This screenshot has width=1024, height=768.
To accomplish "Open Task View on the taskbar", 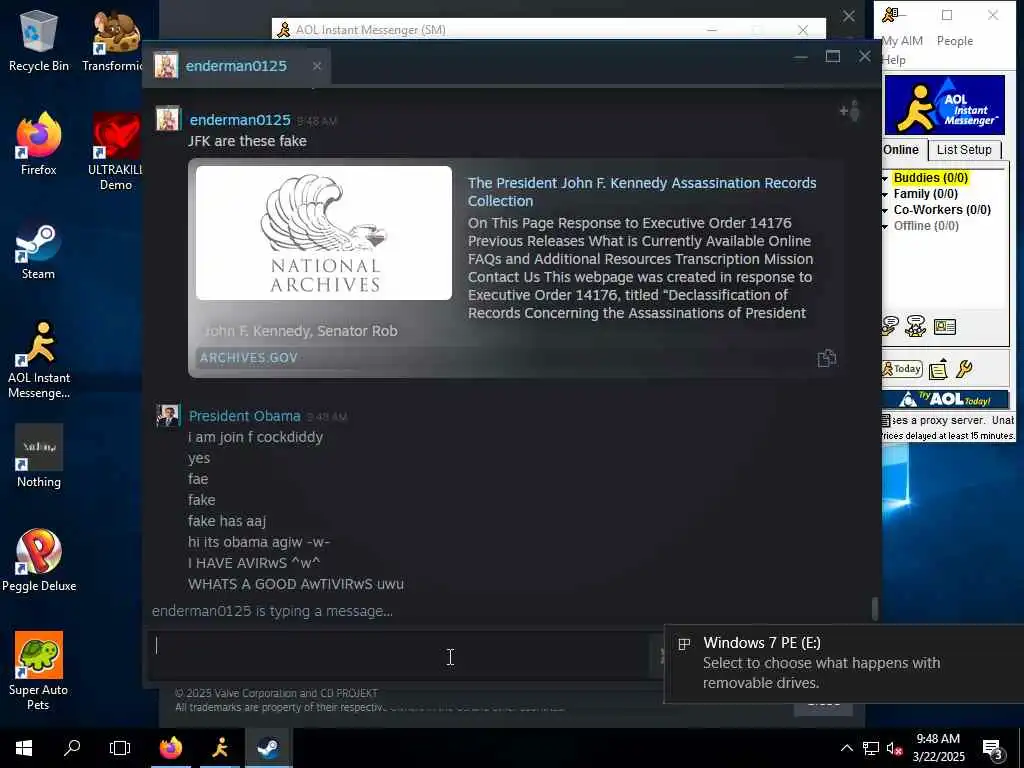I will tap(120, 748).
